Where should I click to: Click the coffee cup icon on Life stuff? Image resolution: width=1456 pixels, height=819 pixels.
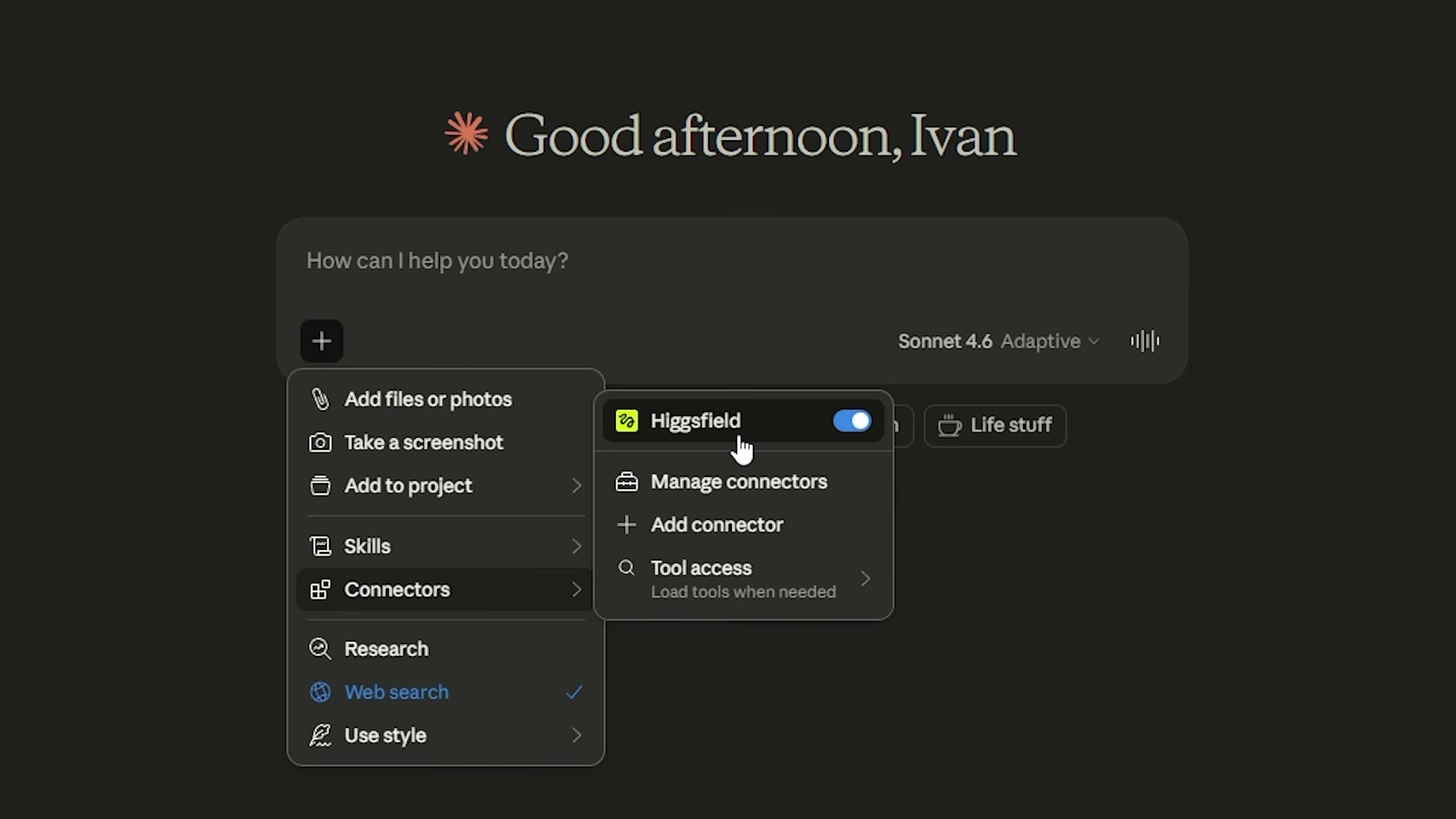click(x=949, y=425)
